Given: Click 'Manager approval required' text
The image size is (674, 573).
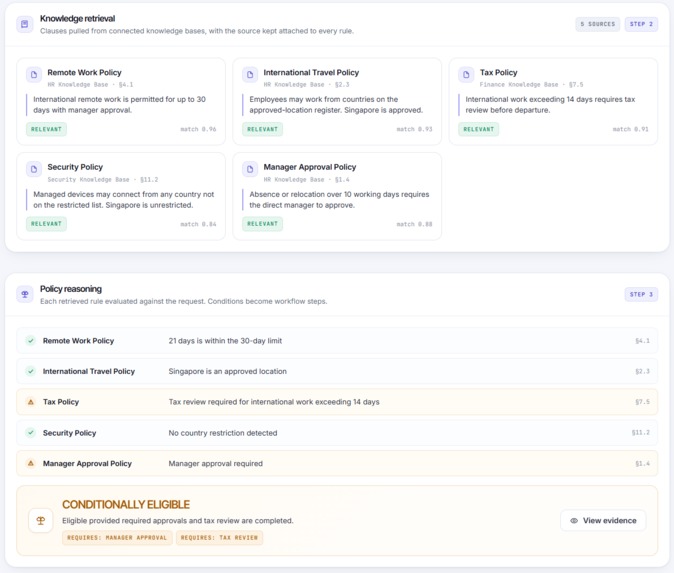Looking at the screenshot, I should (215, 463).
